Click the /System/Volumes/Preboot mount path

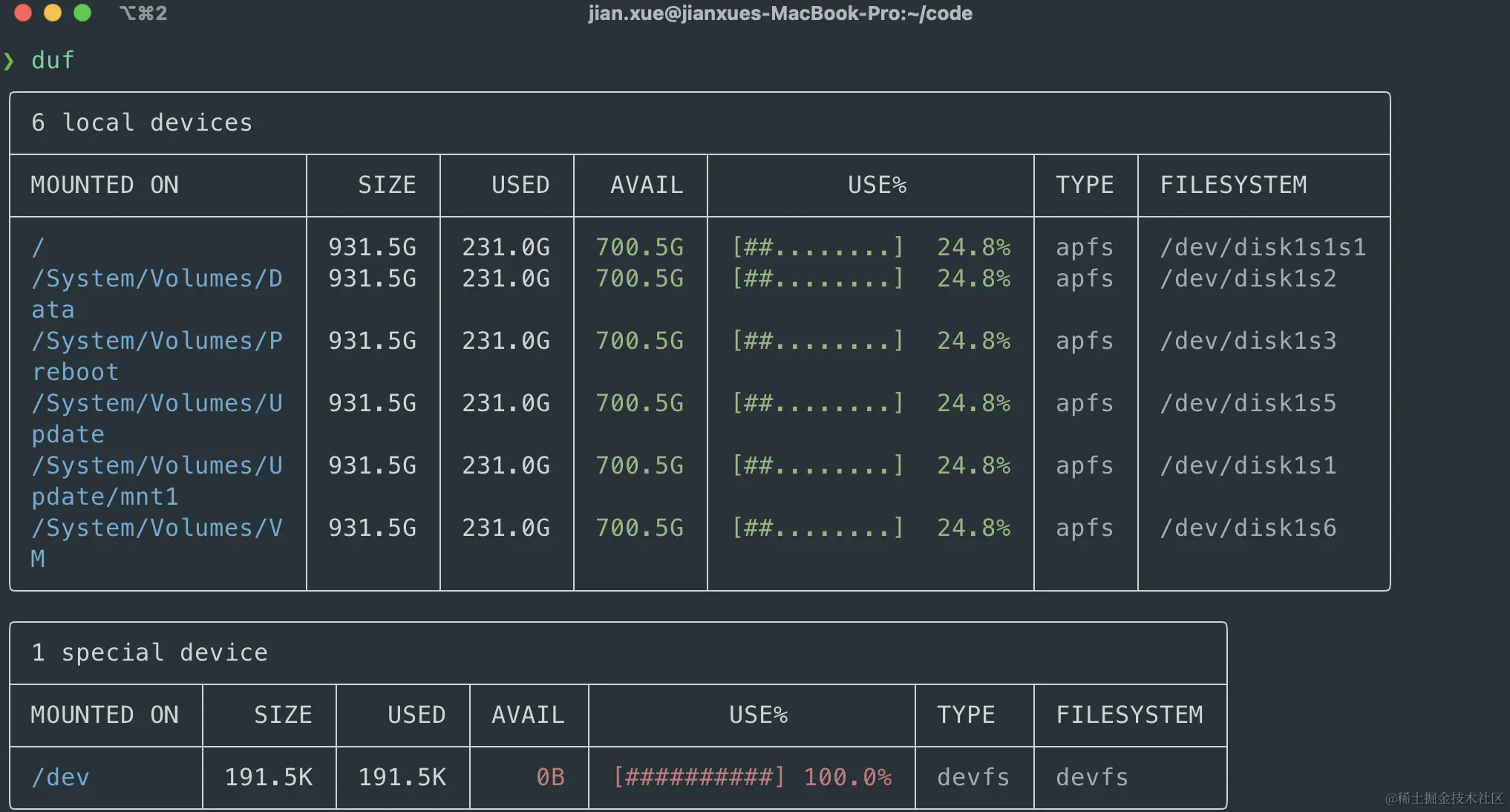157,341
